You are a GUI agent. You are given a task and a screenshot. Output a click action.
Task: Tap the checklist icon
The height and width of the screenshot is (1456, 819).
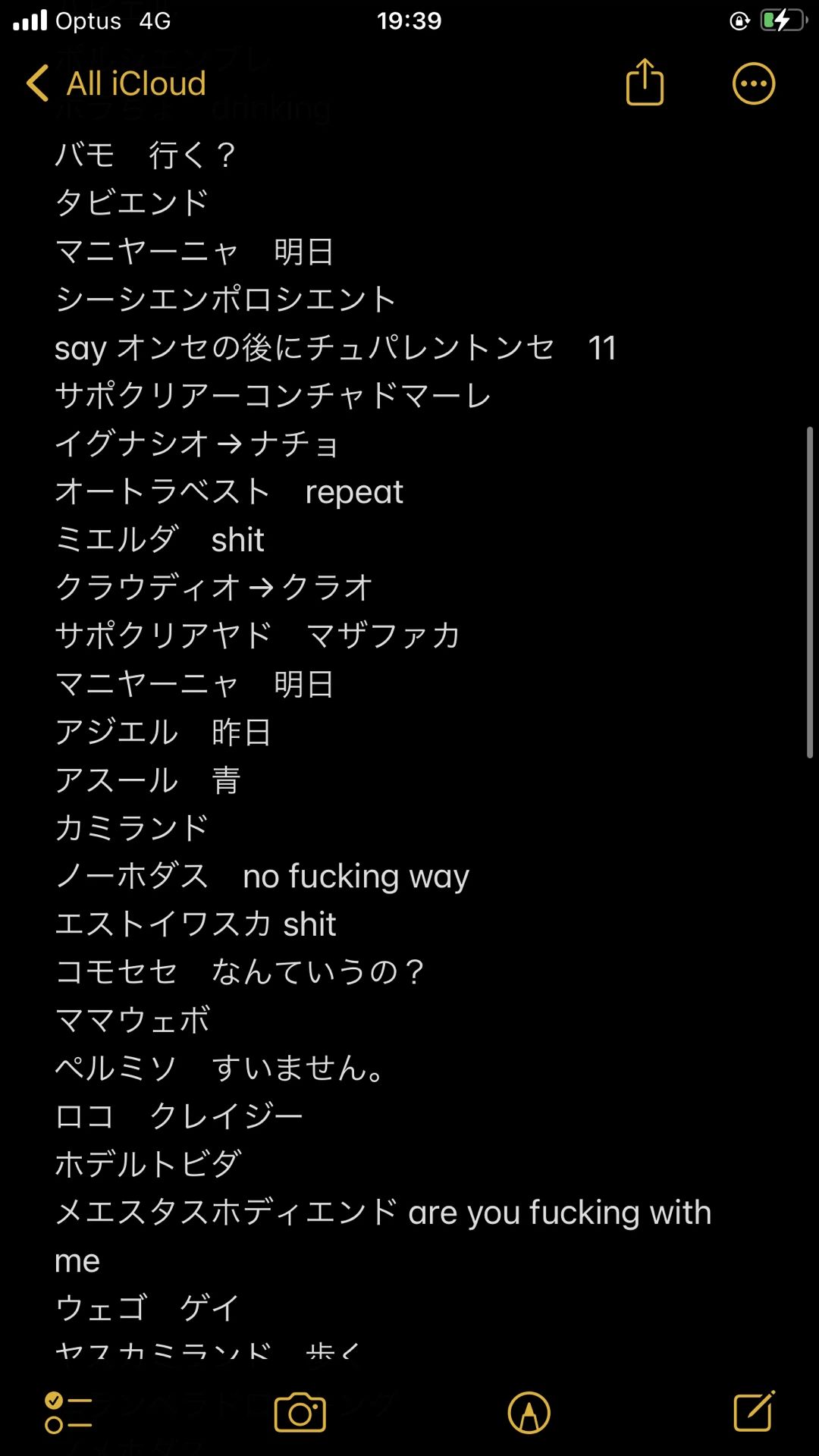pos(68,1412)
